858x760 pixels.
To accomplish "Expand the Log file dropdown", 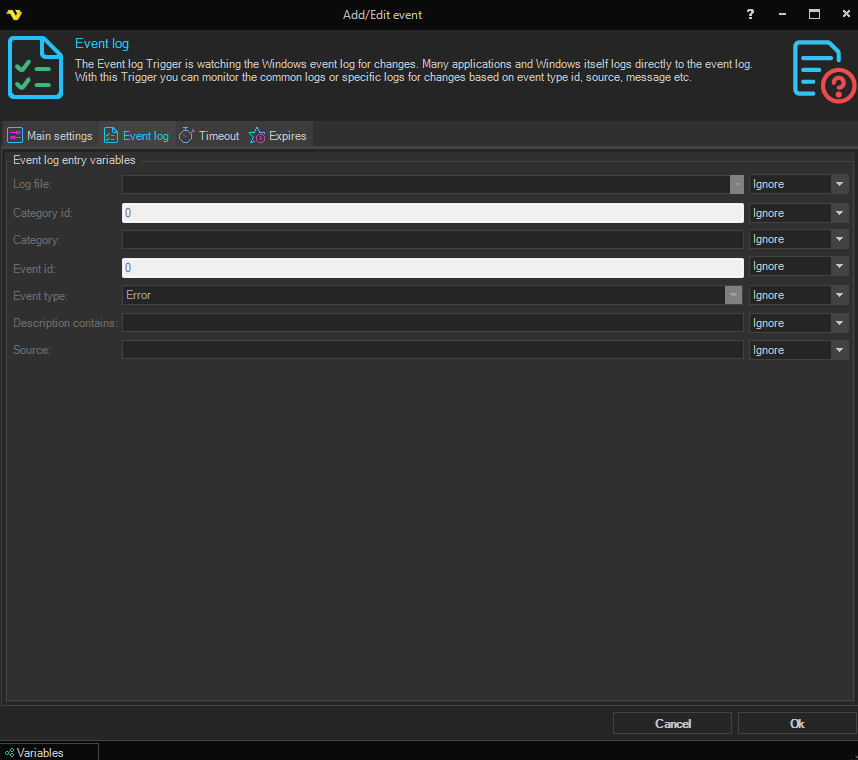I will point(736,185).
